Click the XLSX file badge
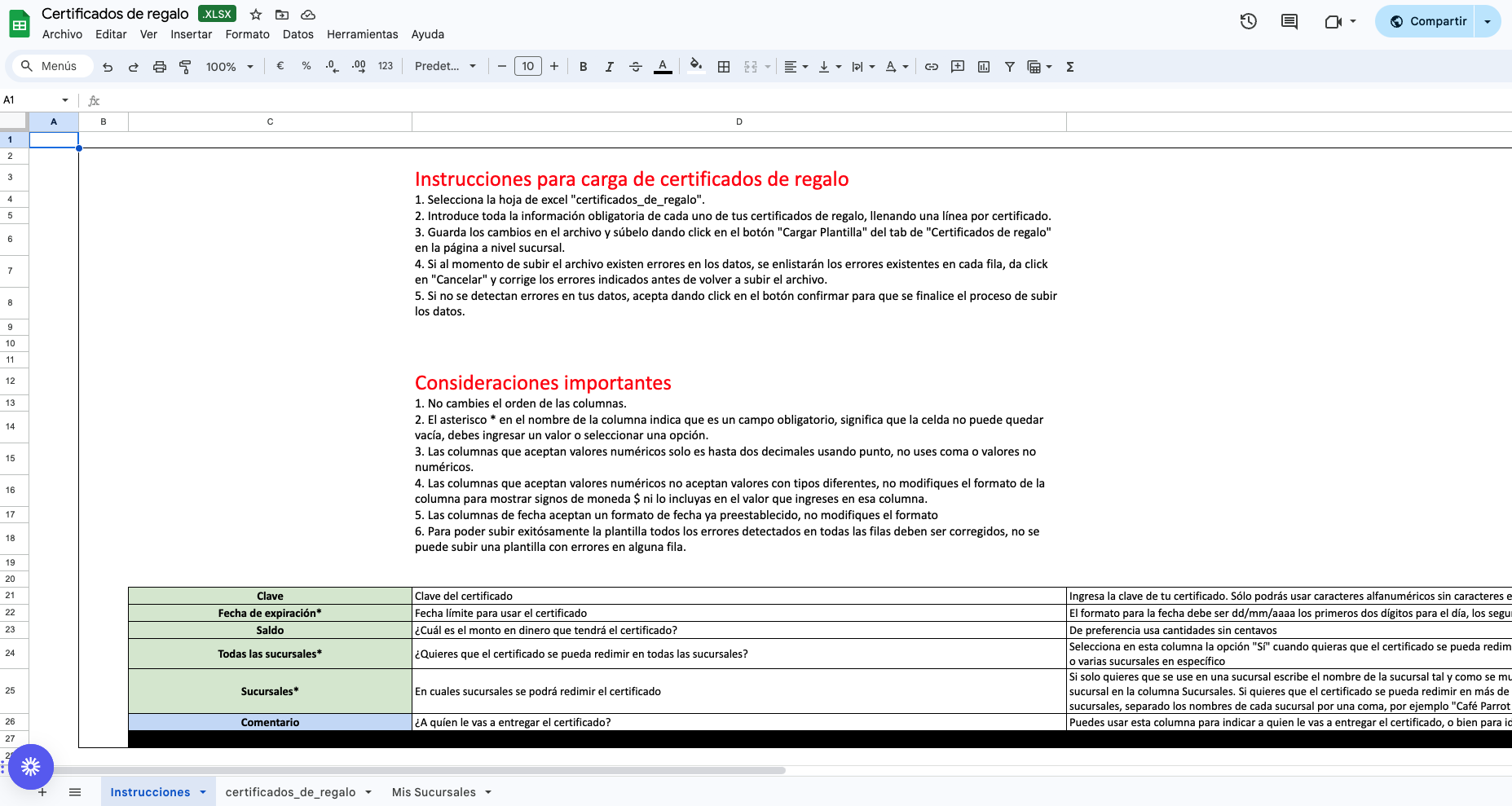This screenshot has width=1512, height=806. pyautogui.click(x=218, y=14)
